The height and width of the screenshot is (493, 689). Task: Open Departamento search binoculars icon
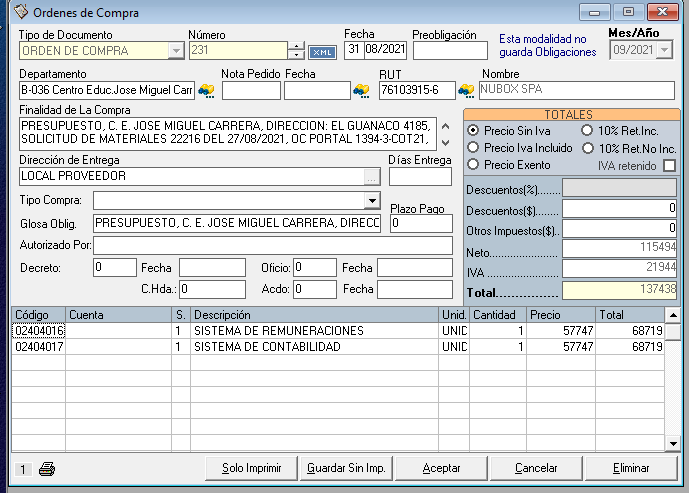pyautogui.click(x=206, y=91)
